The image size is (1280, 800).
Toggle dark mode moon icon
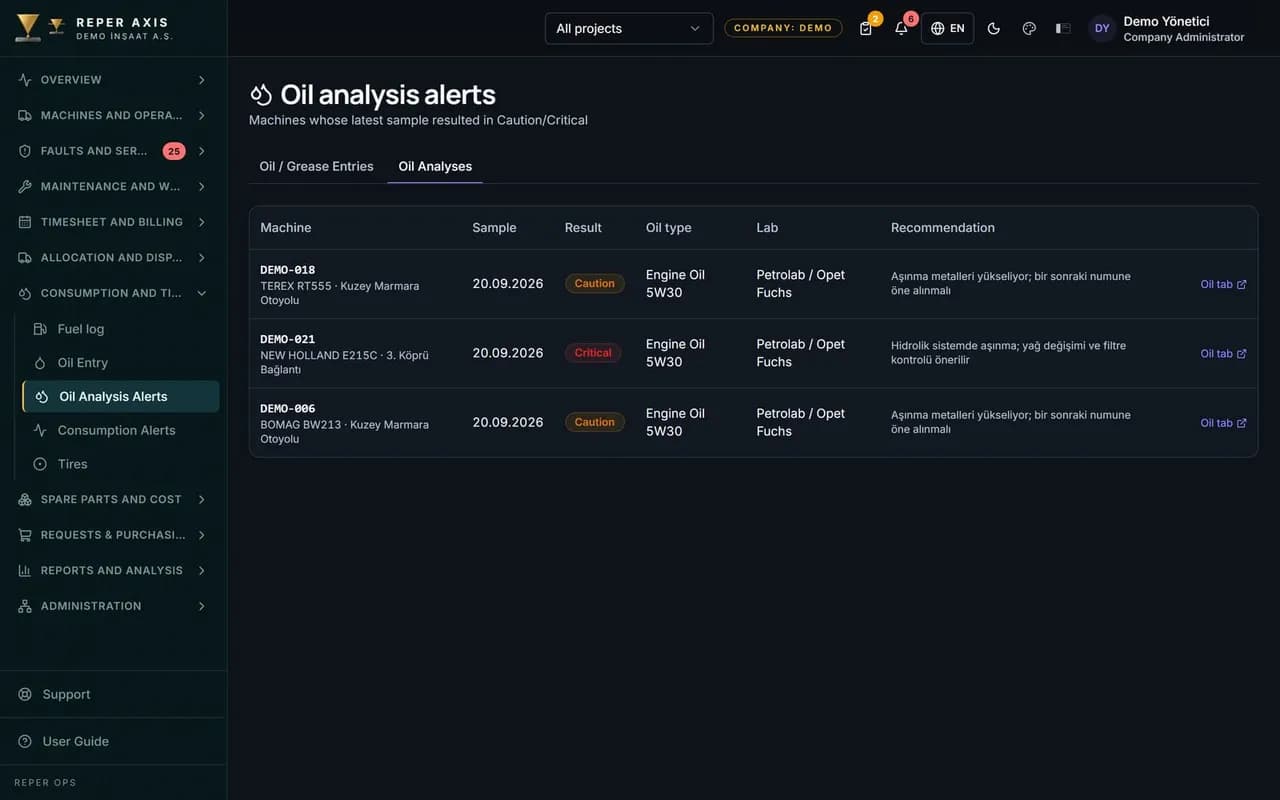coord(994,28)
